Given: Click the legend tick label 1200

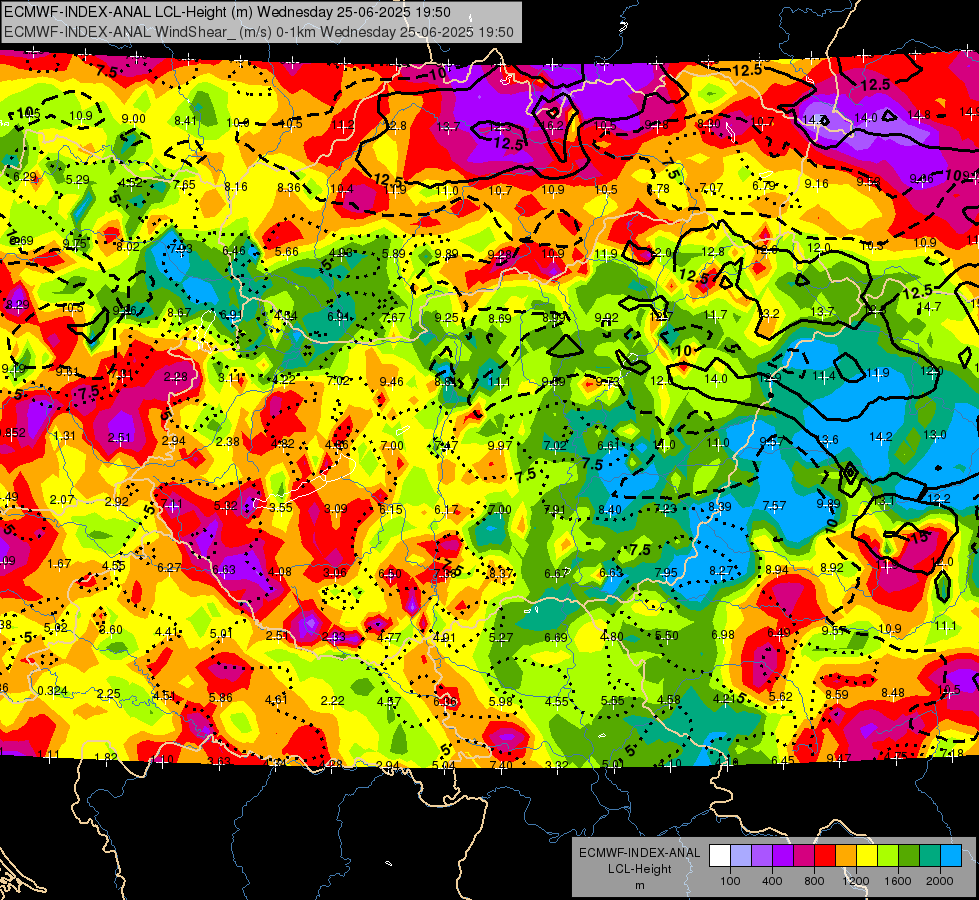Looking at the screenshot, I should click(856, 881).
